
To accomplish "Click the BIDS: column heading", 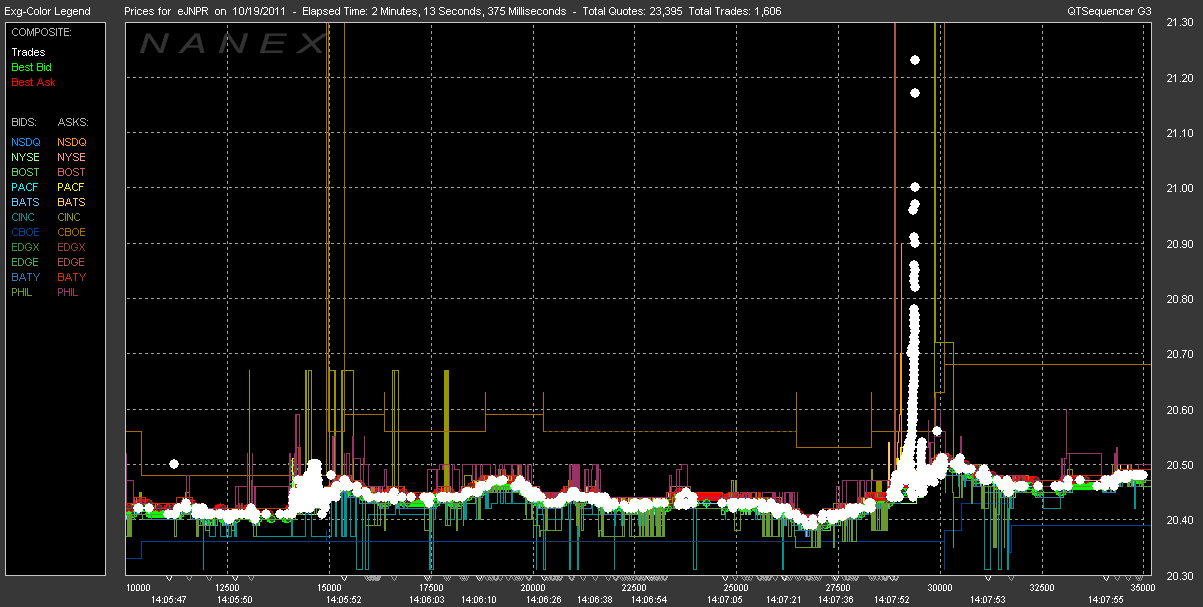I will pos(24,122).
